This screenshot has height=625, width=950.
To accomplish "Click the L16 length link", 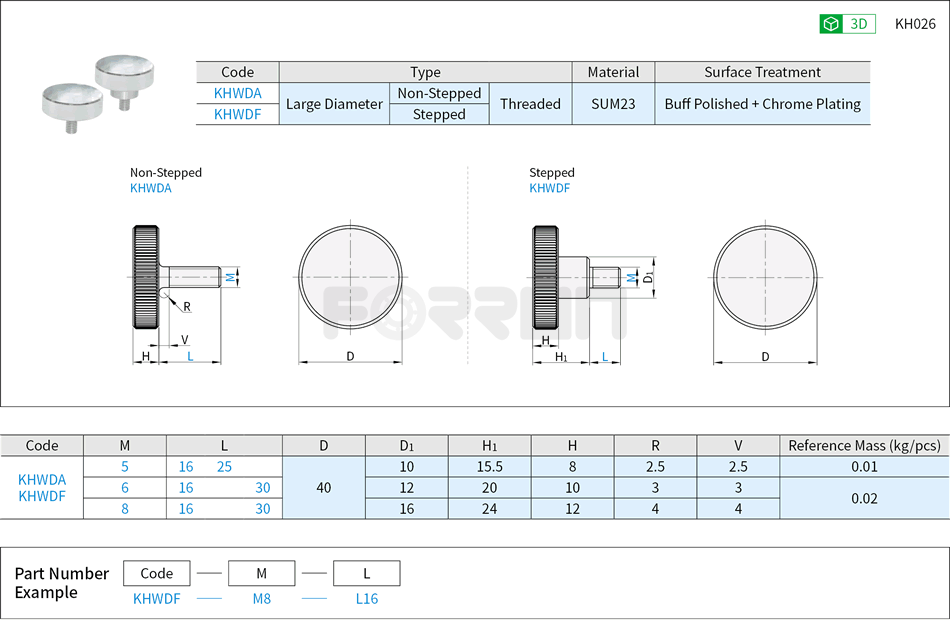I will click(x=366, y=599).
